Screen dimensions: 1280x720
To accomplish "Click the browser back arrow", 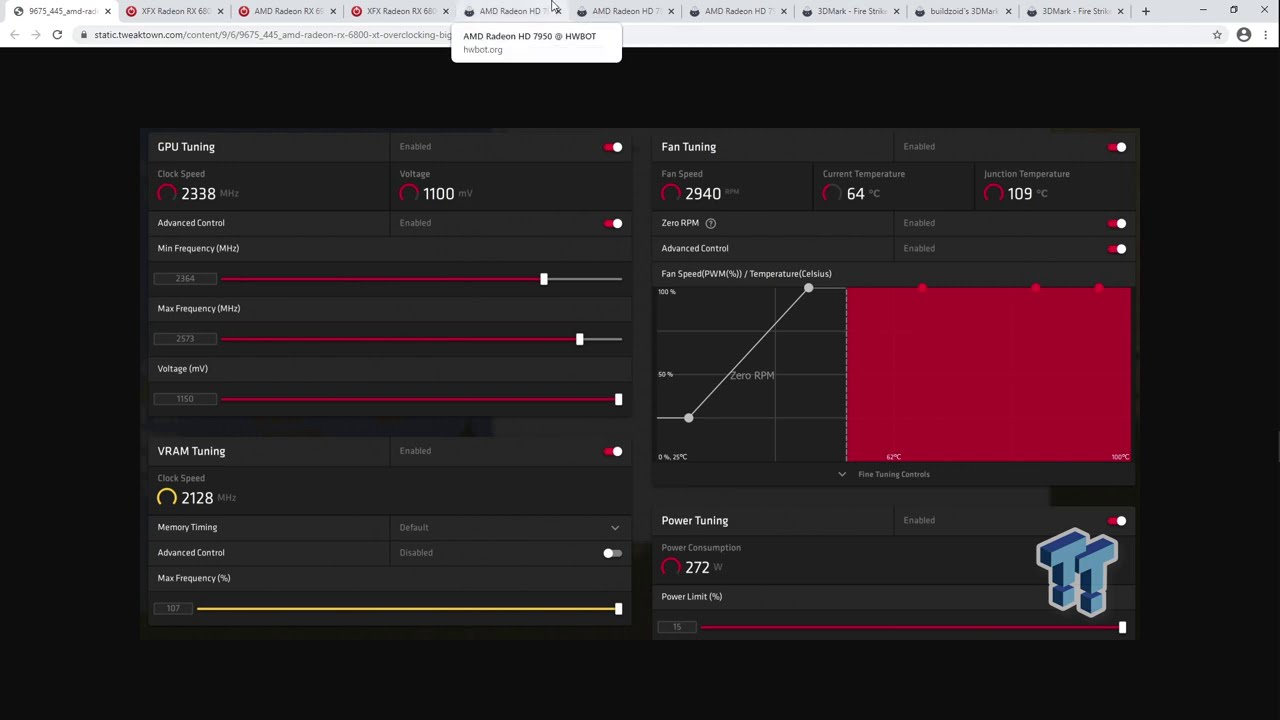I will pos(14,35).
